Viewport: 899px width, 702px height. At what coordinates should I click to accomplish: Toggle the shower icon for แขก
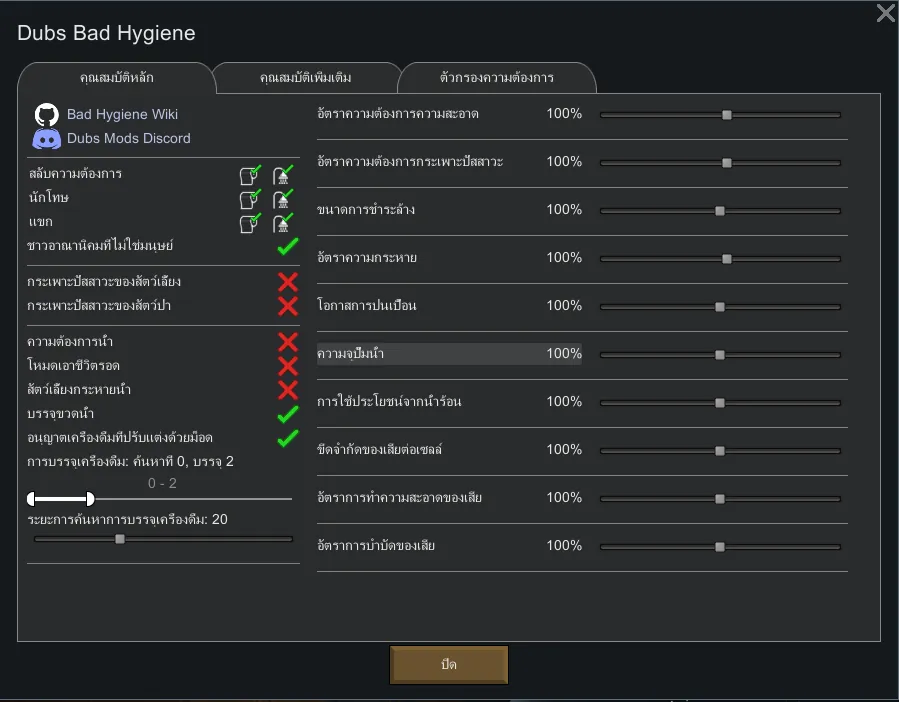(x=283, y=223)
